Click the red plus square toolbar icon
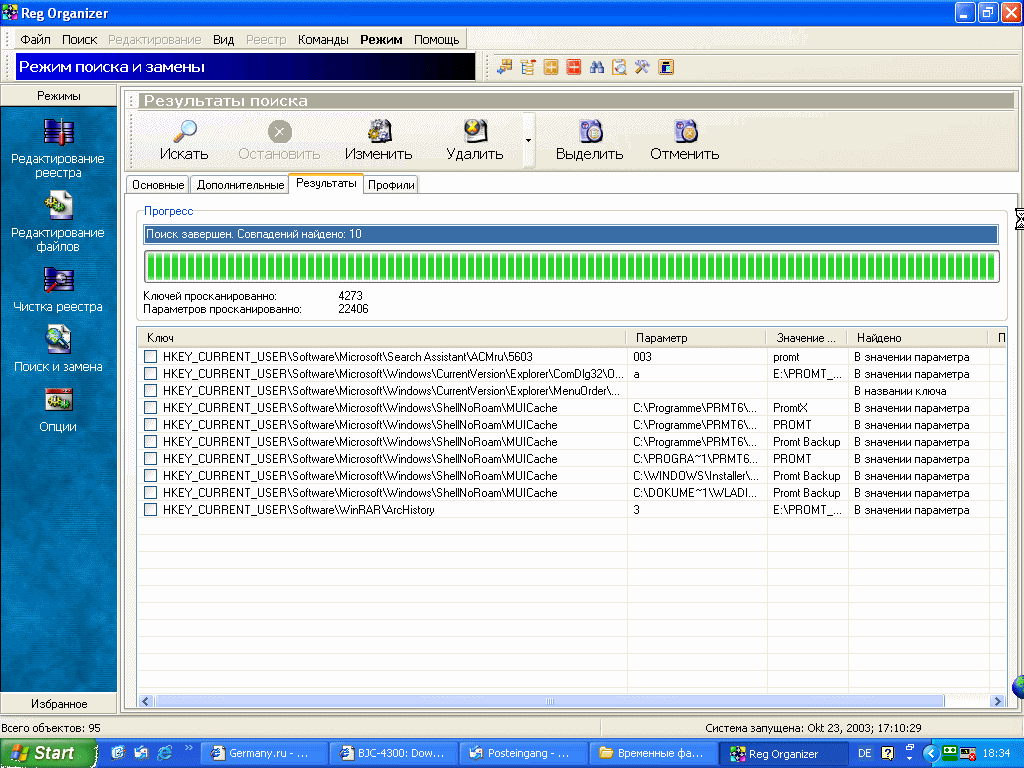 573,67
